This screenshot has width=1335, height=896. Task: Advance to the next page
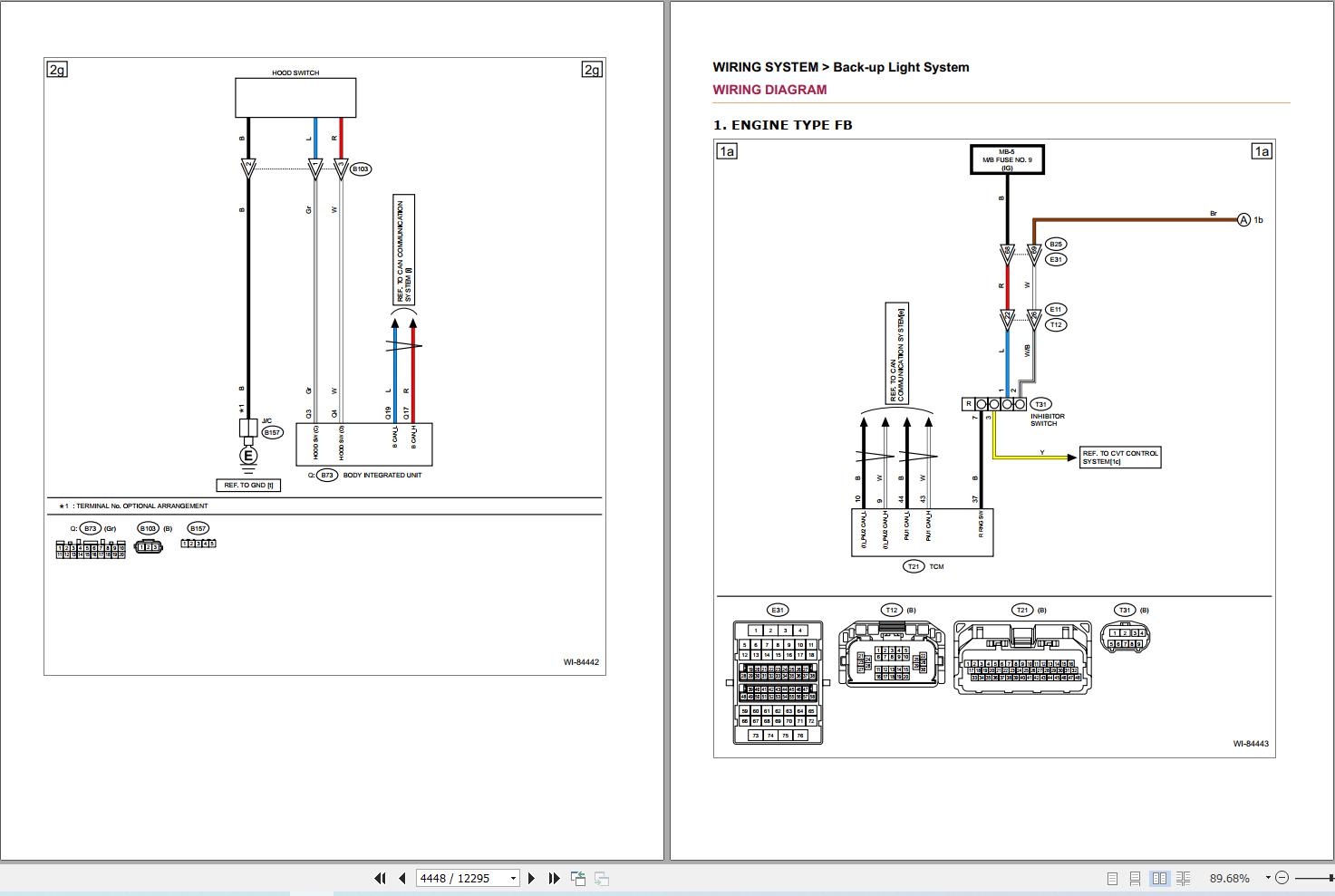(x=532, y=878)
